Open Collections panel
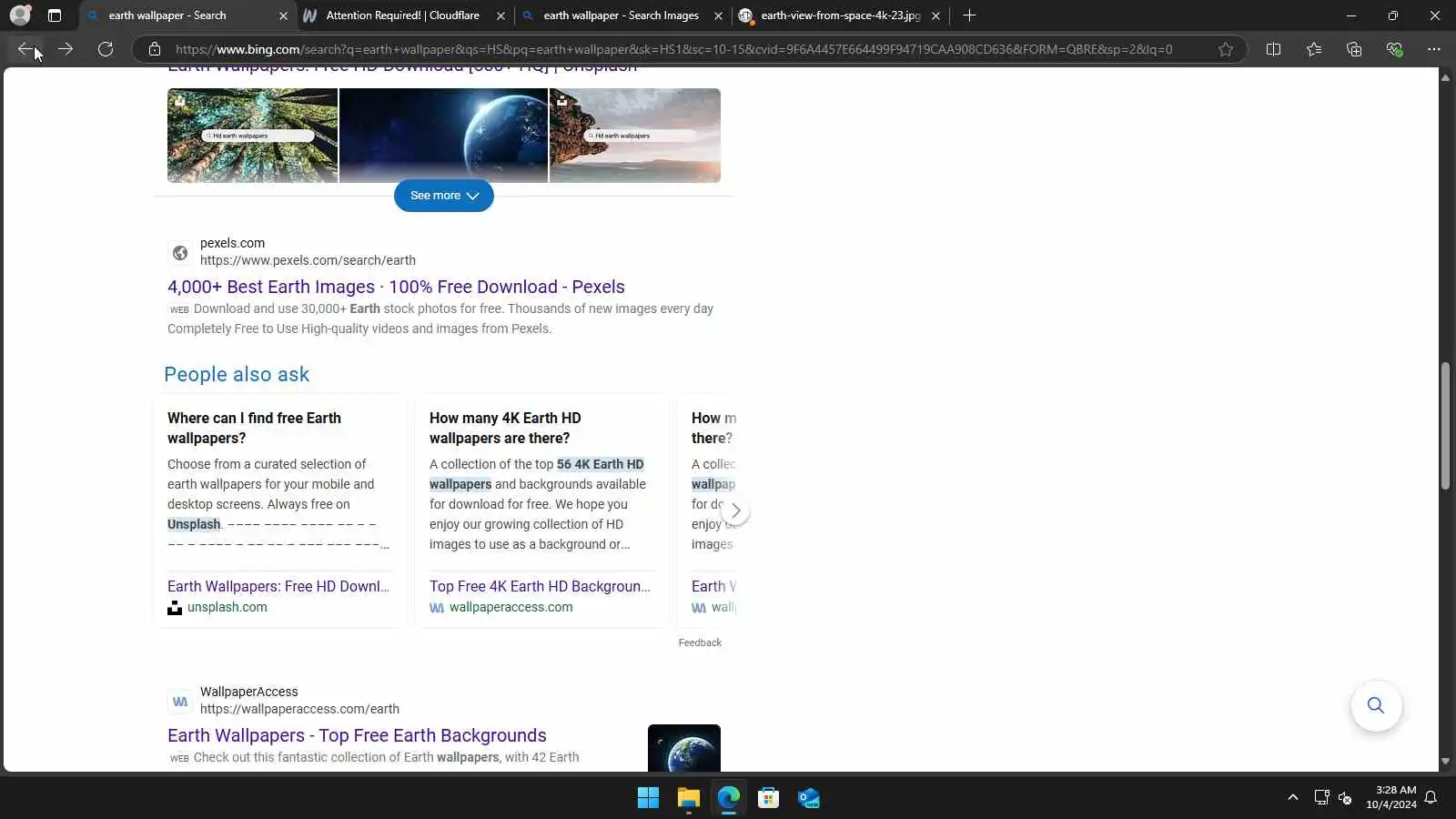Screen dimensions: 1456x819 point(1354,49)
